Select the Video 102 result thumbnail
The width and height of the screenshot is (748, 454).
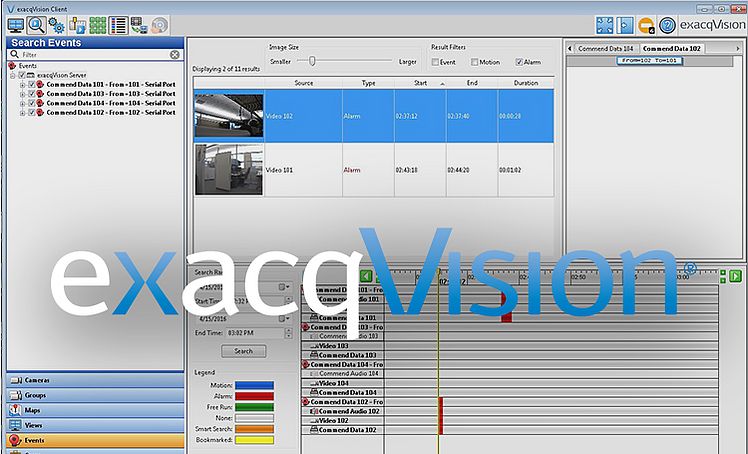click(x=229, y=116)
